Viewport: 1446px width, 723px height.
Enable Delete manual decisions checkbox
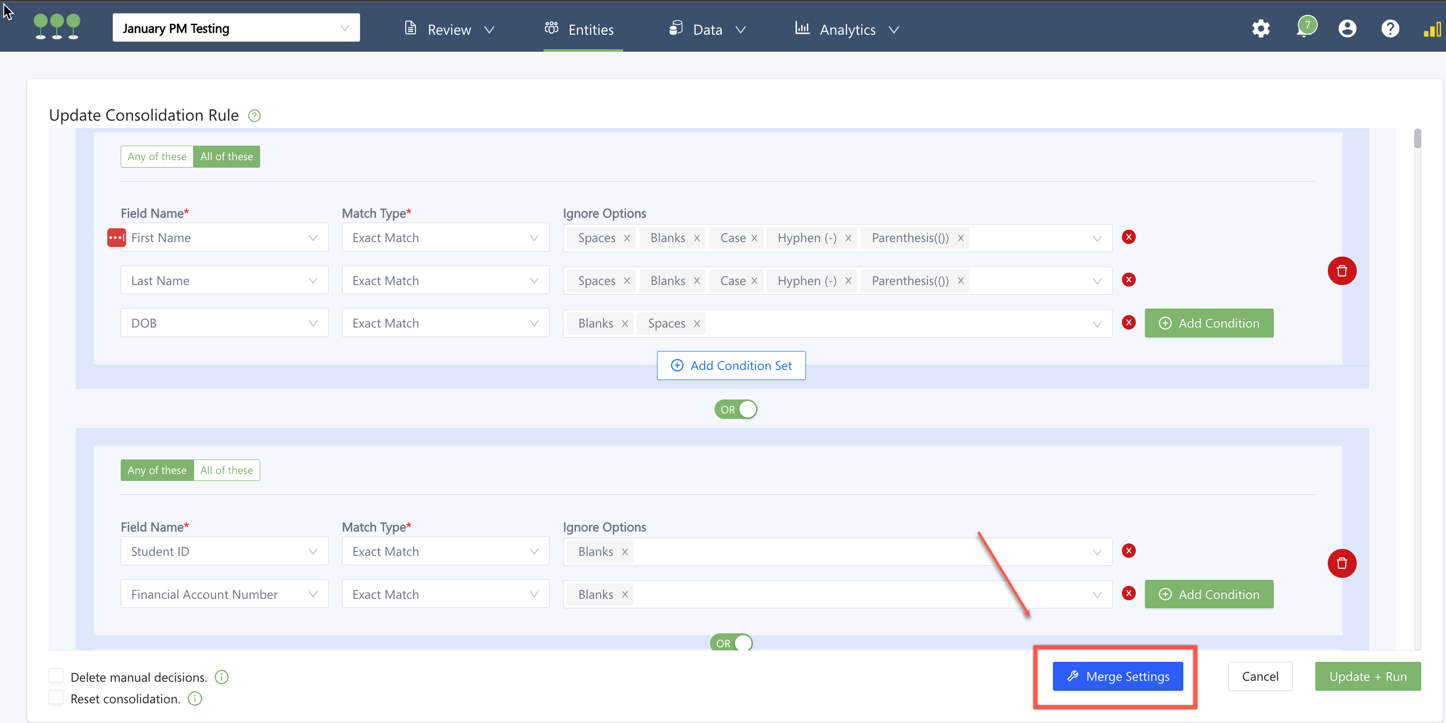[x=56, y=677]
